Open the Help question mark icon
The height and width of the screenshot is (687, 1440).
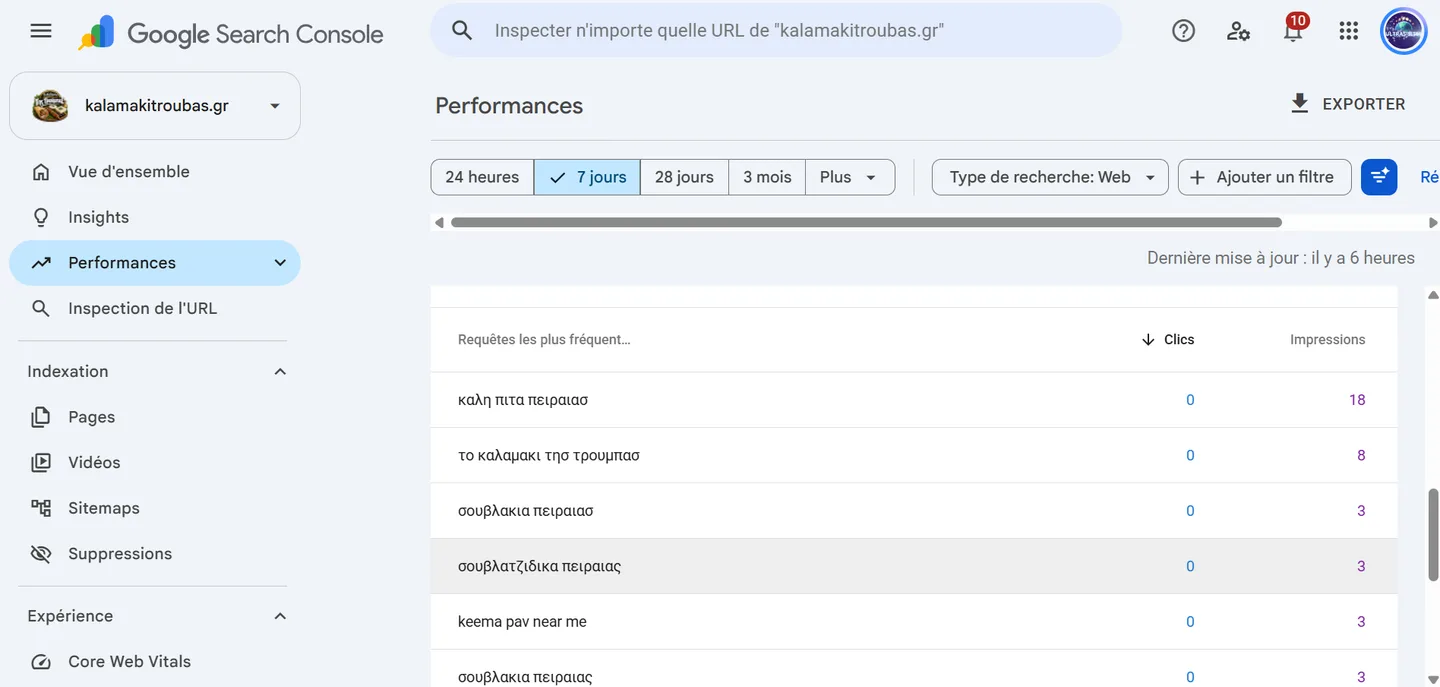pyautogui.click(x=1183, y=31)
